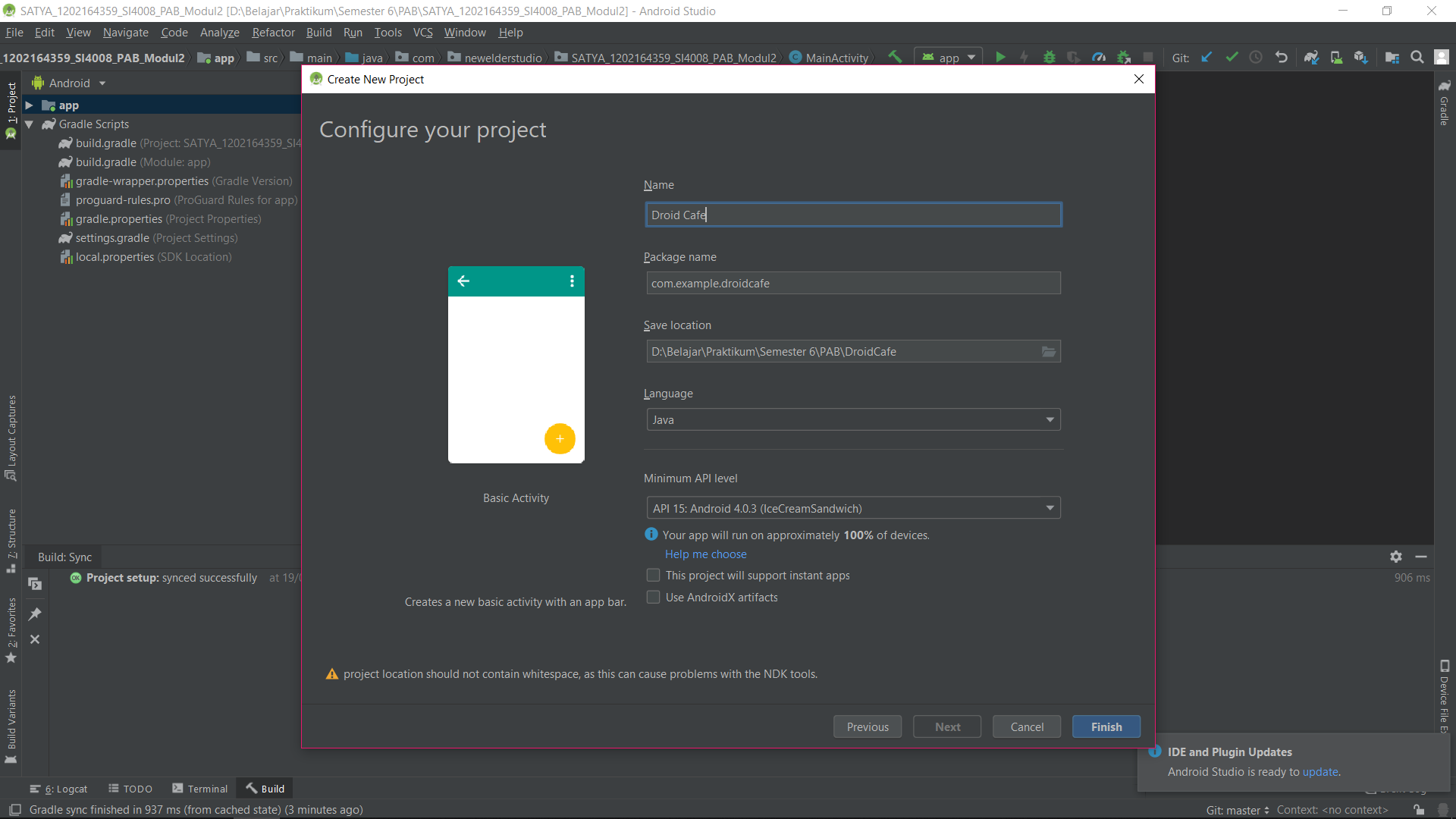Click the user account avatar icon
This screenshot has height=819, width=1456.
pos(1442,57)
